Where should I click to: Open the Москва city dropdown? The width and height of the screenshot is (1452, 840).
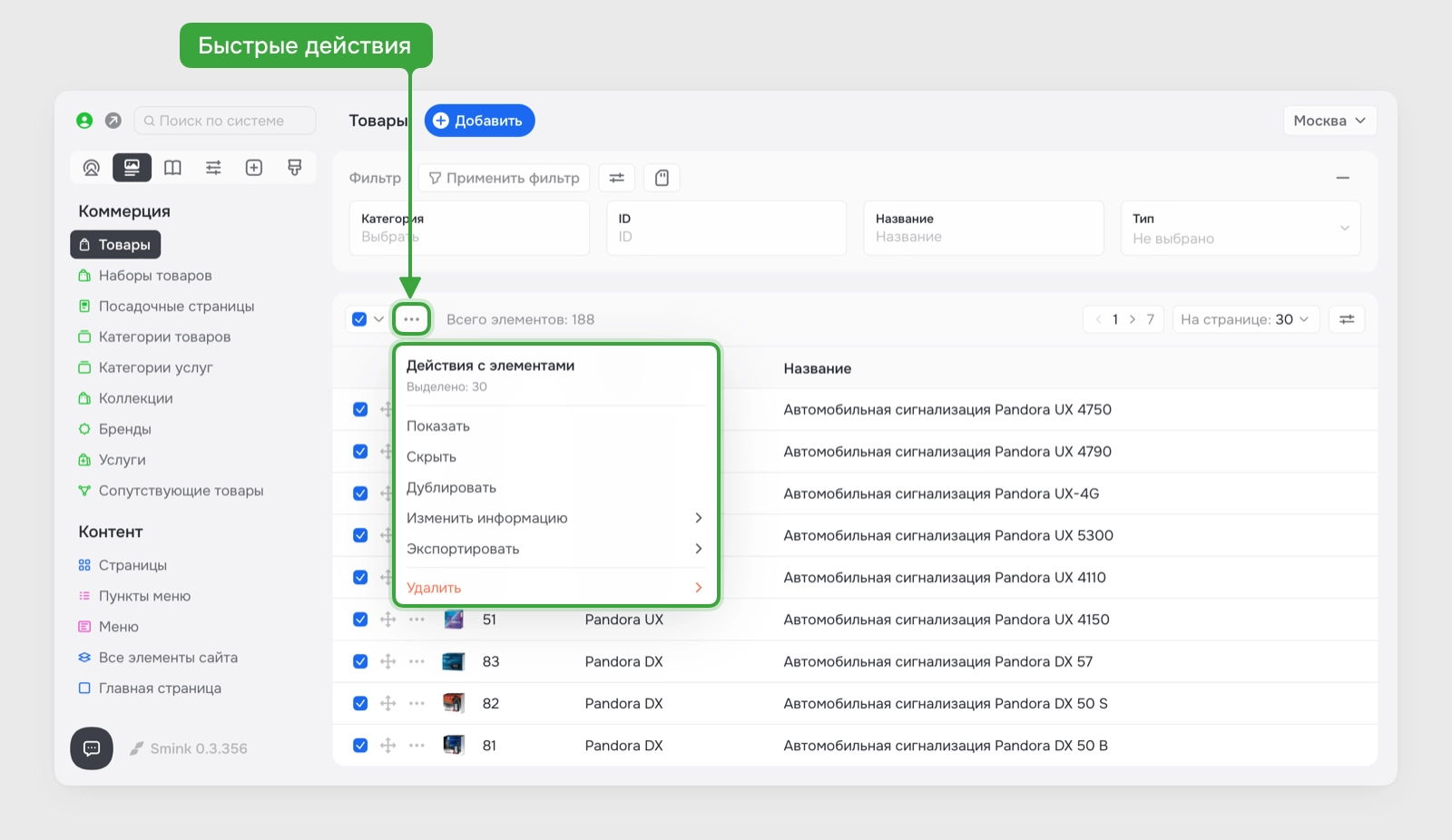(1329, 121)
